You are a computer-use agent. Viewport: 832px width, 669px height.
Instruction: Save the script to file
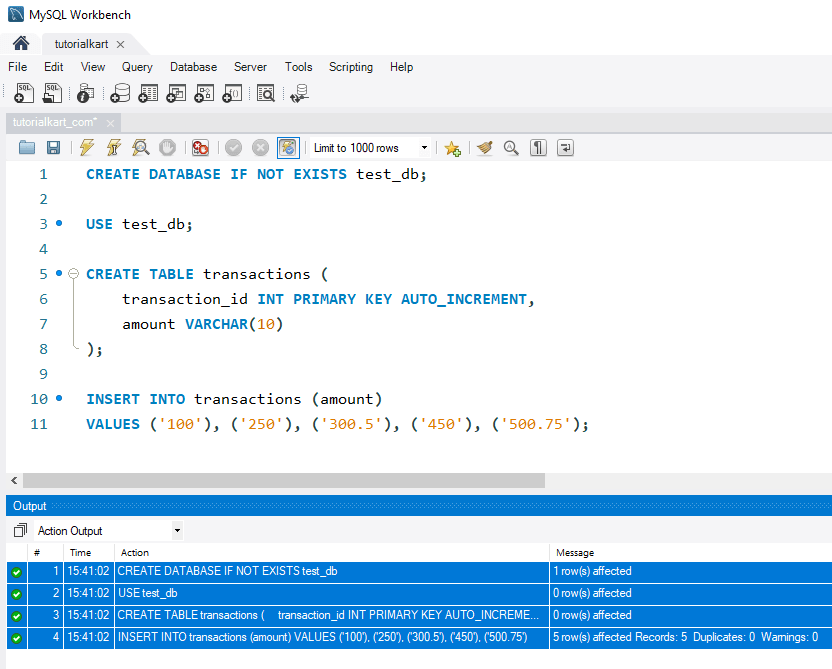pos(54,147)
